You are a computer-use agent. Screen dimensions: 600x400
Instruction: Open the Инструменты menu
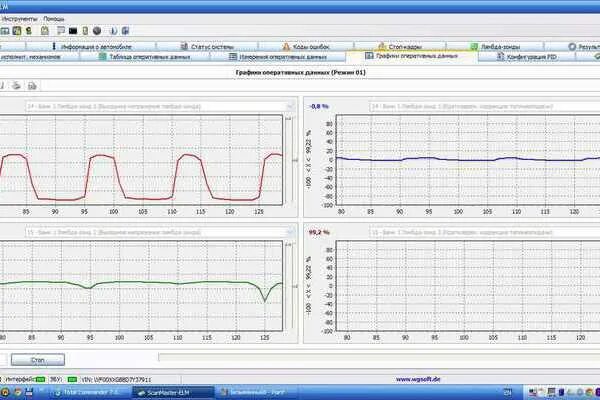tap(18, 19)
